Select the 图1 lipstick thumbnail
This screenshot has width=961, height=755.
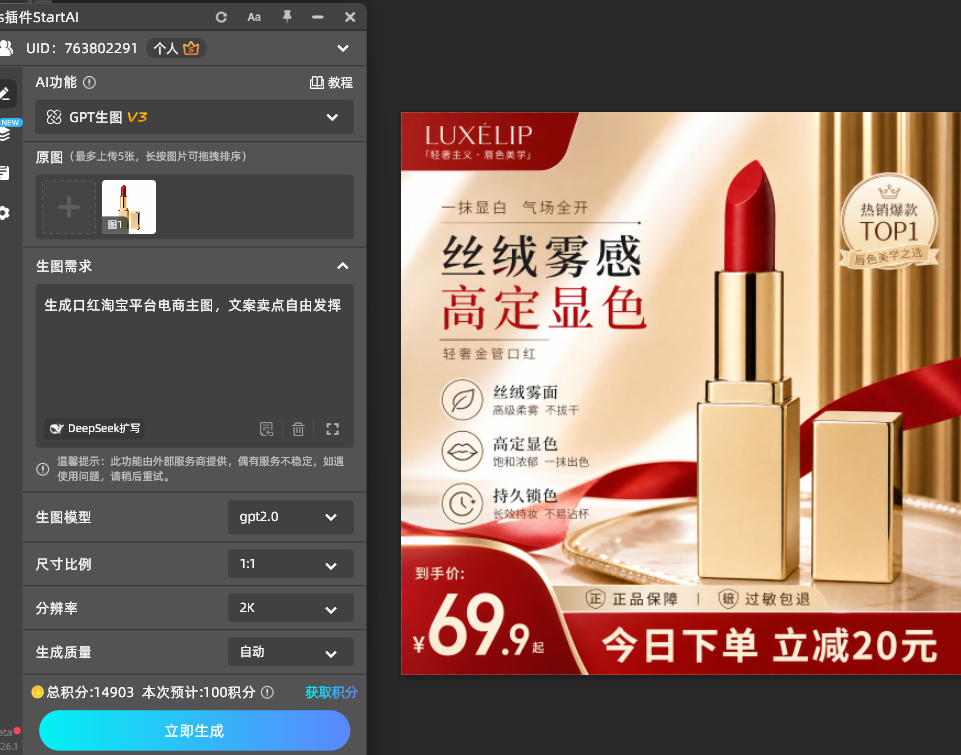(x=129, y=207)
